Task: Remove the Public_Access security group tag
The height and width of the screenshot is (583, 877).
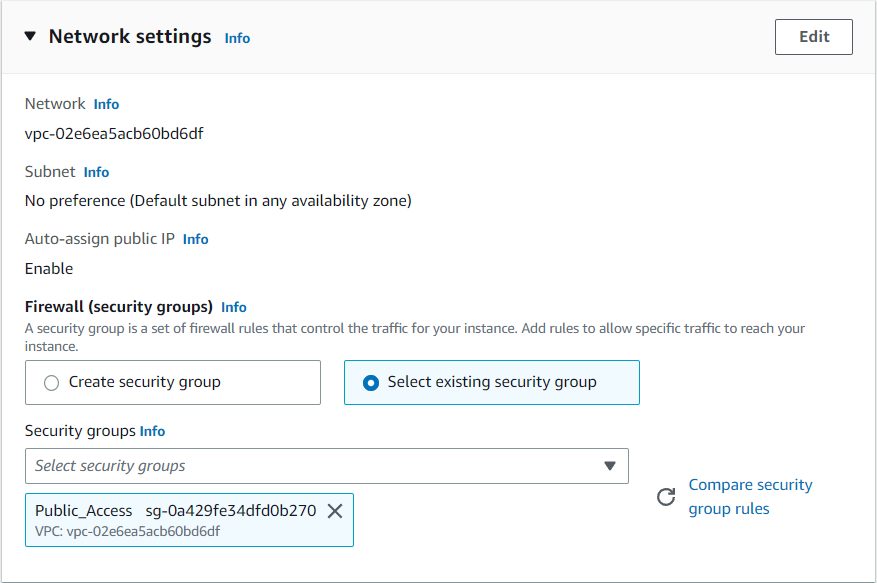Action: point(335,511)
